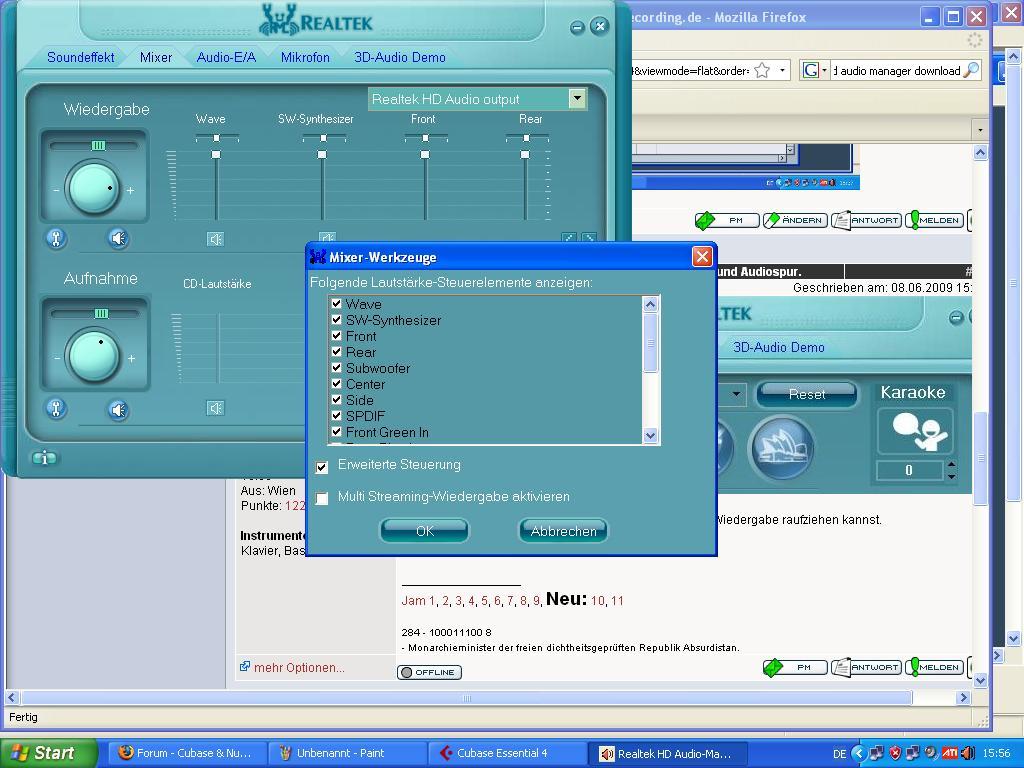This screenshot has height=768, width=1024.
Task: Open the Windows Start menu
Action: pos(48,753)
